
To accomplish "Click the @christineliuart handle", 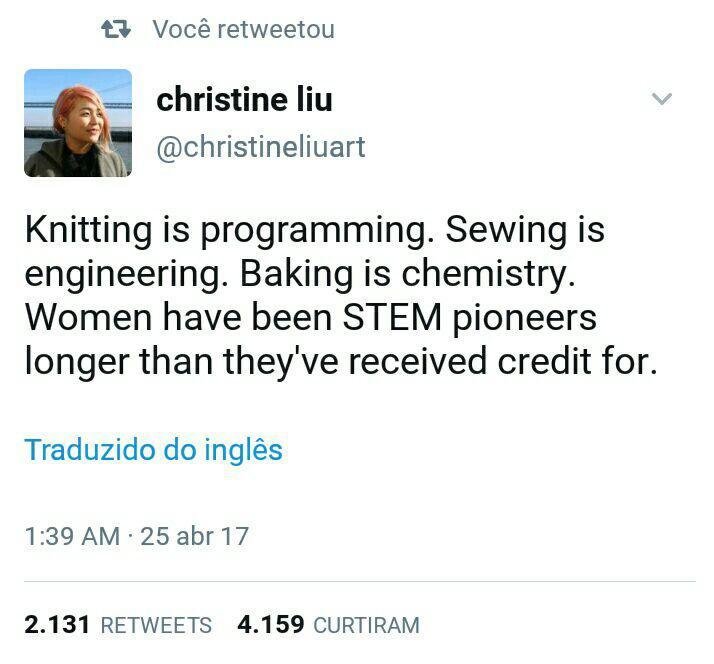I will click(260, 147).
